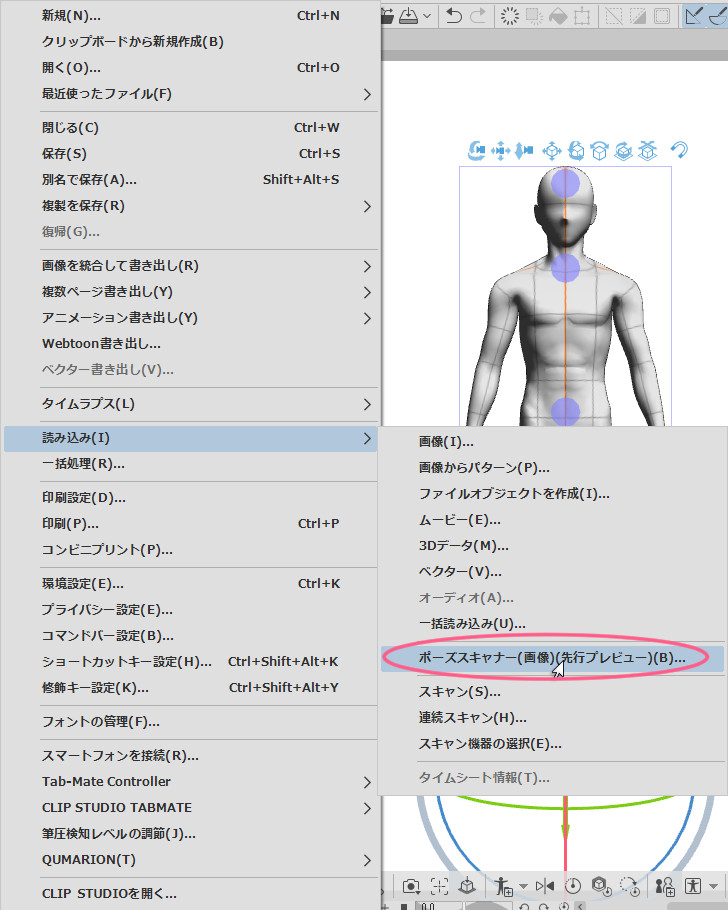Choose クリップボードから新規作成(B) menu item
Screen dimensions: 728x910
(190, 42)
